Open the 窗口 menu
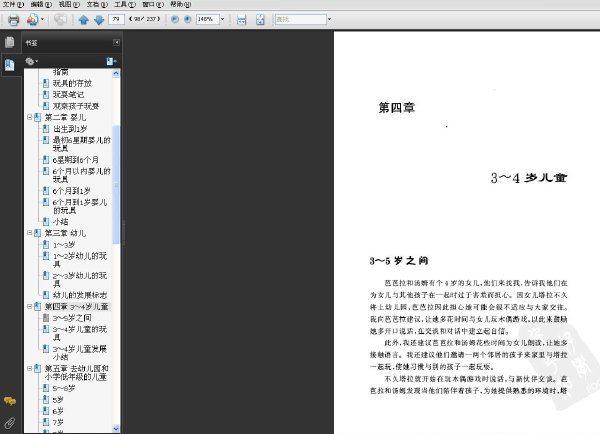This screenshot has width=600, height=434. (153, 5)
